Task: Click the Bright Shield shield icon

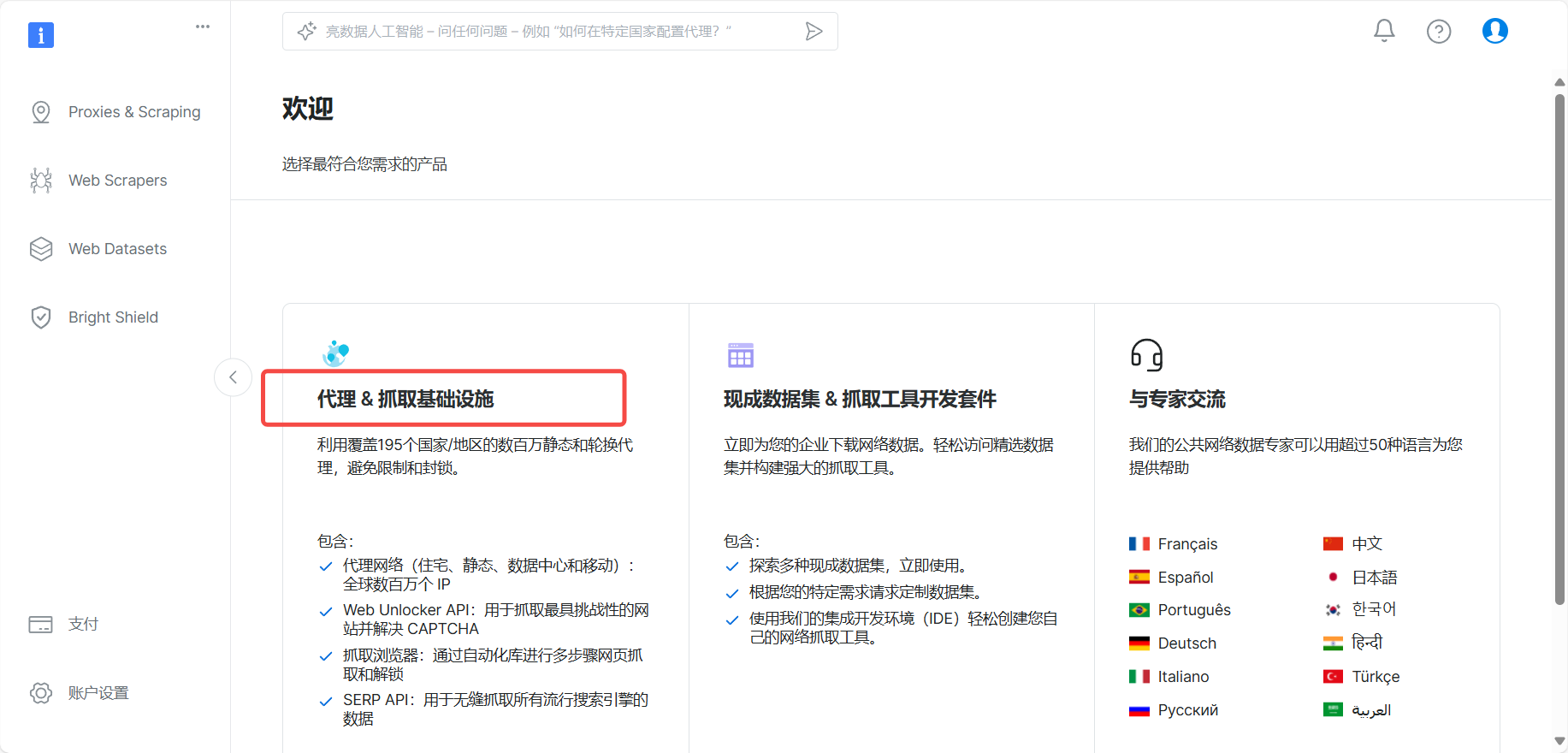Action: [x=41, y=317]
